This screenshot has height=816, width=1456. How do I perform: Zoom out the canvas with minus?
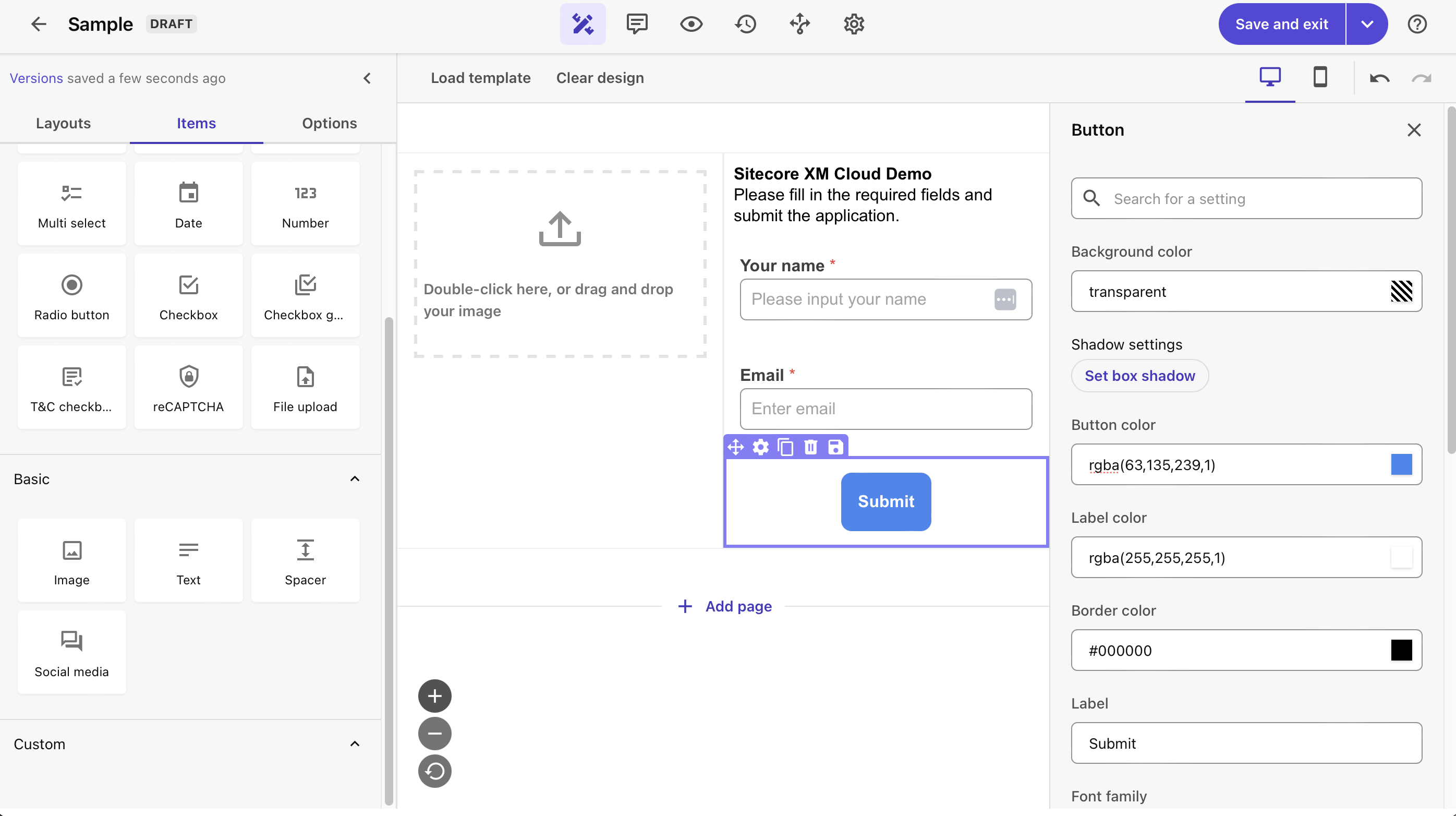click(434, 734)
